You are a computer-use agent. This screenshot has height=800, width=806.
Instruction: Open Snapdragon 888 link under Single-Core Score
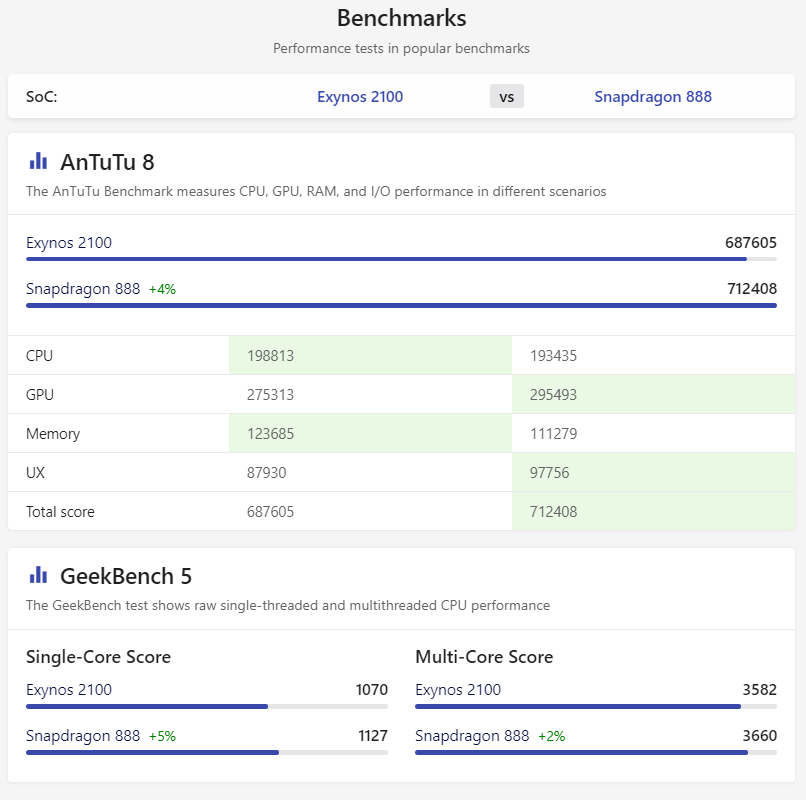(83, 736)
